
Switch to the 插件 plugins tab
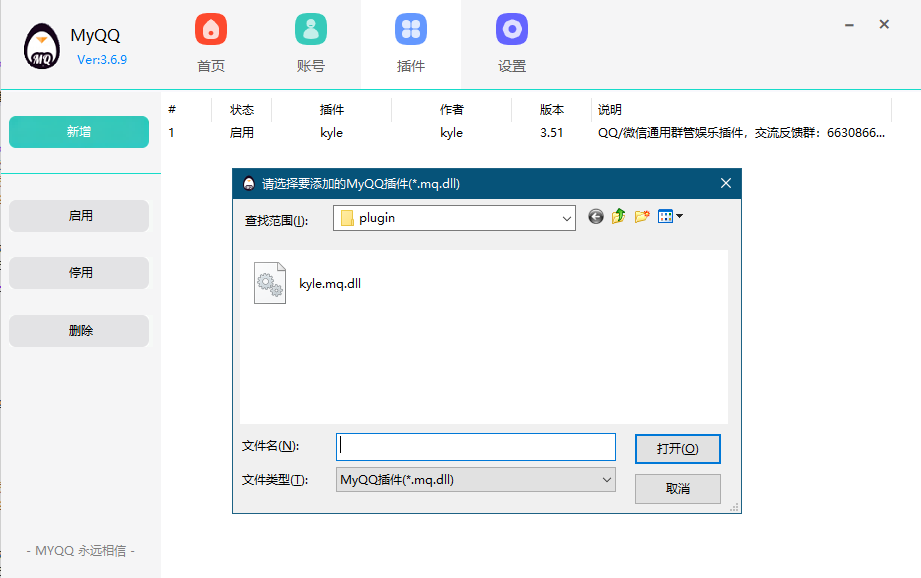[x=410, y=42]
